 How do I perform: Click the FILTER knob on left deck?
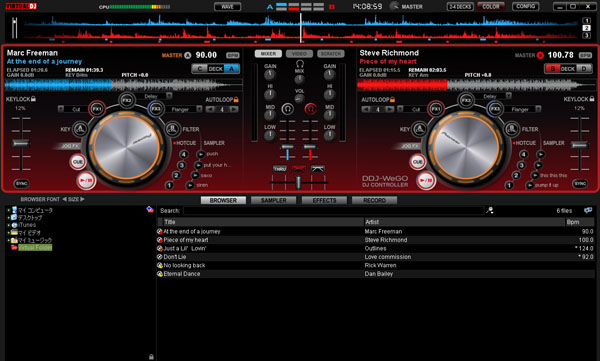[173, 129]
